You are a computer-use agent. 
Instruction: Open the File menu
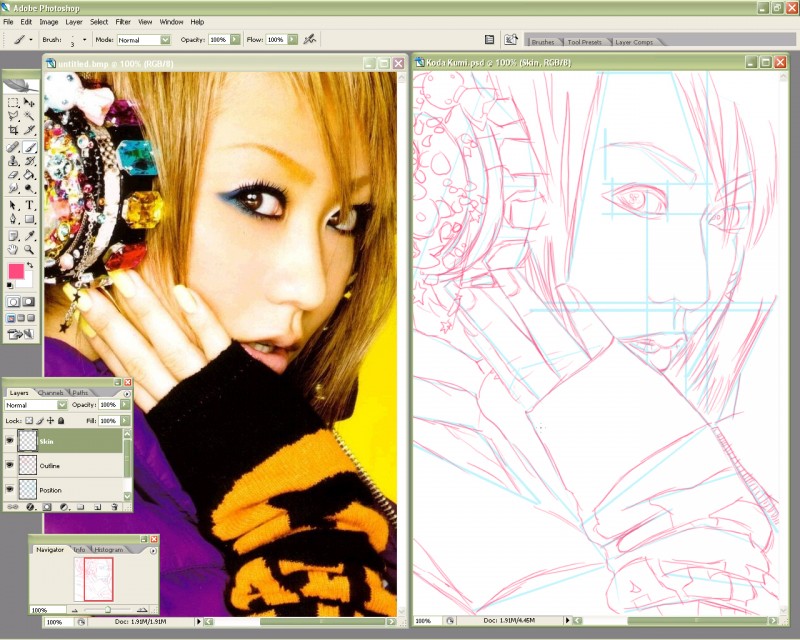[x=8, y=22]
